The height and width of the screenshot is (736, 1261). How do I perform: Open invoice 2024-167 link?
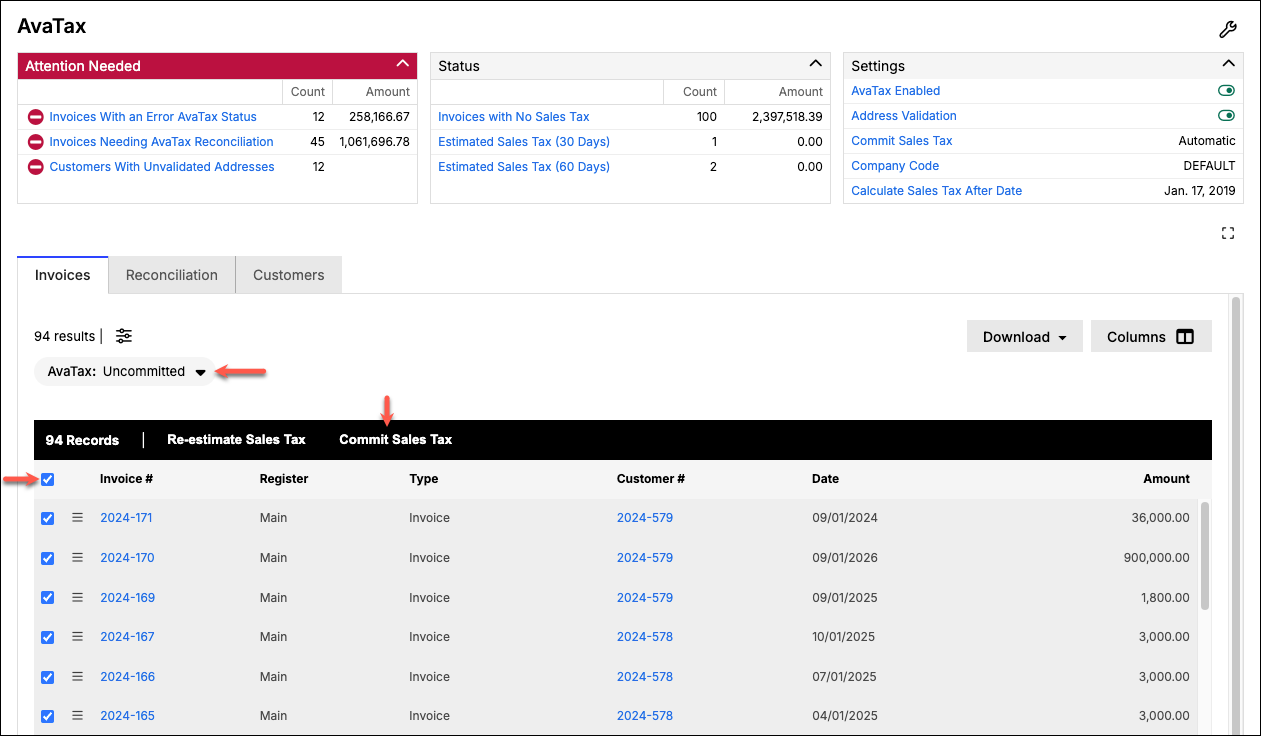[127, 637]
